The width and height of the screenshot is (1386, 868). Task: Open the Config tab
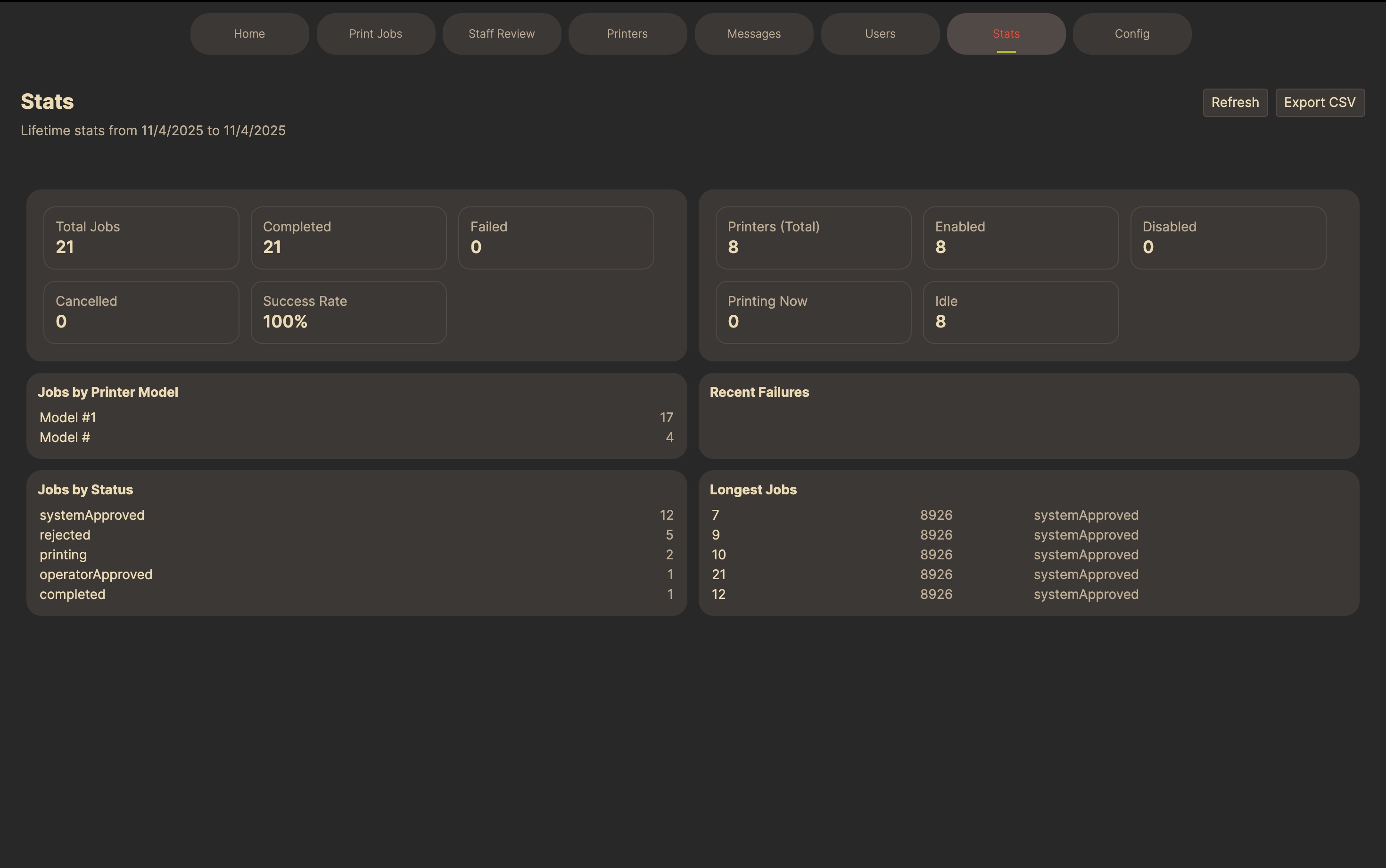[x=1131, y=33]
